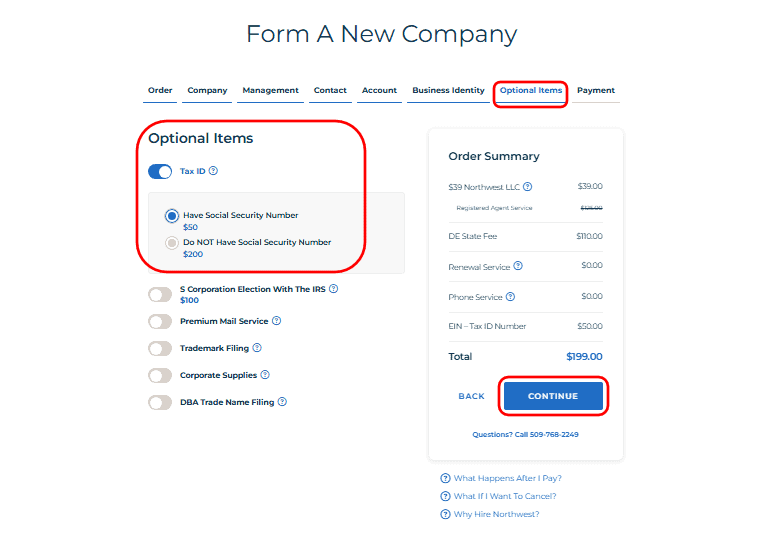The width and height of the screenshot is (763, 535).
Task: Enable S Corporation Election toggle
Action: 160,294
